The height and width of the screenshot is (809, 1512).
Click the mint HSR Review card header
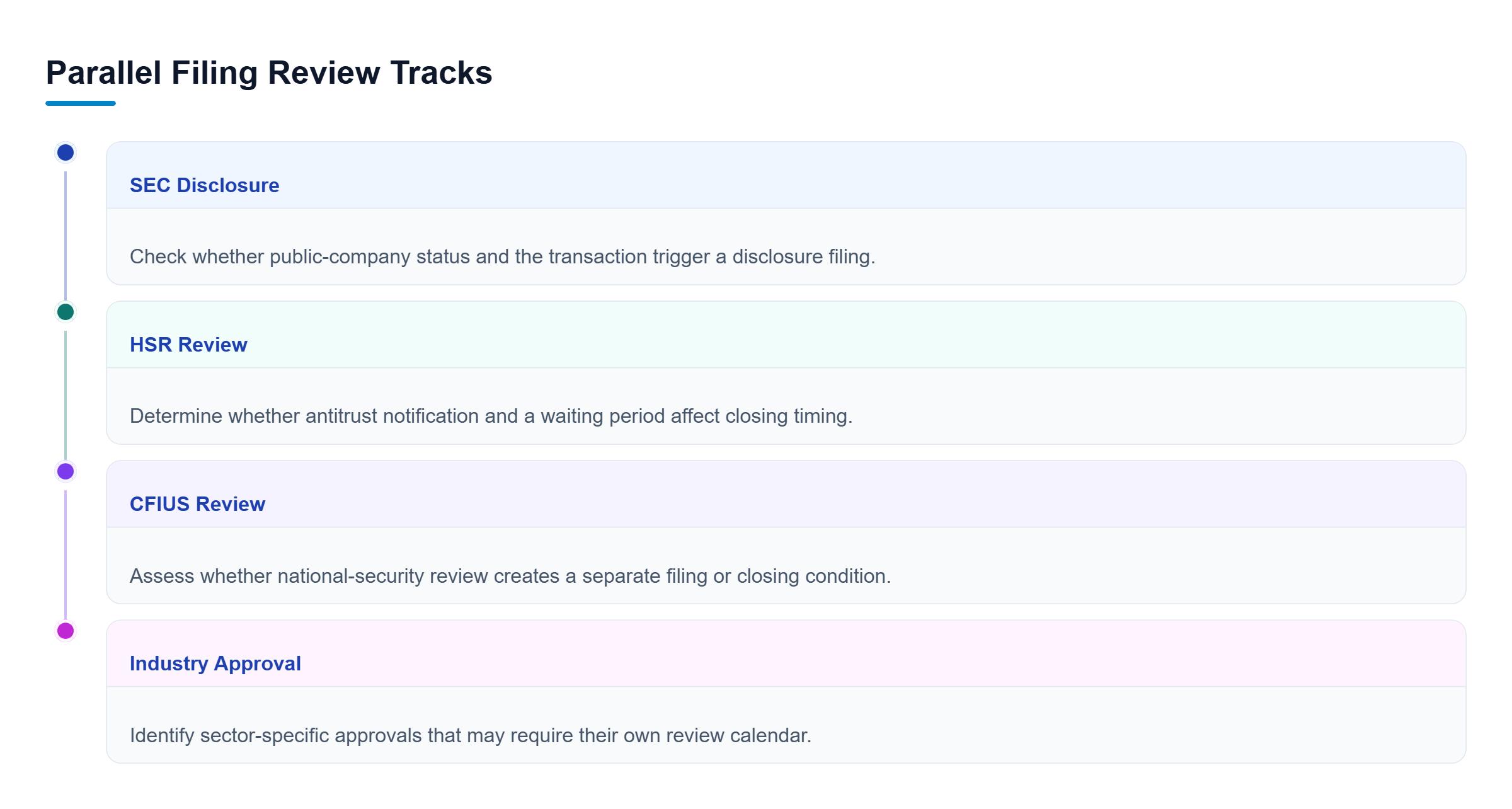(x=786, y=335)
